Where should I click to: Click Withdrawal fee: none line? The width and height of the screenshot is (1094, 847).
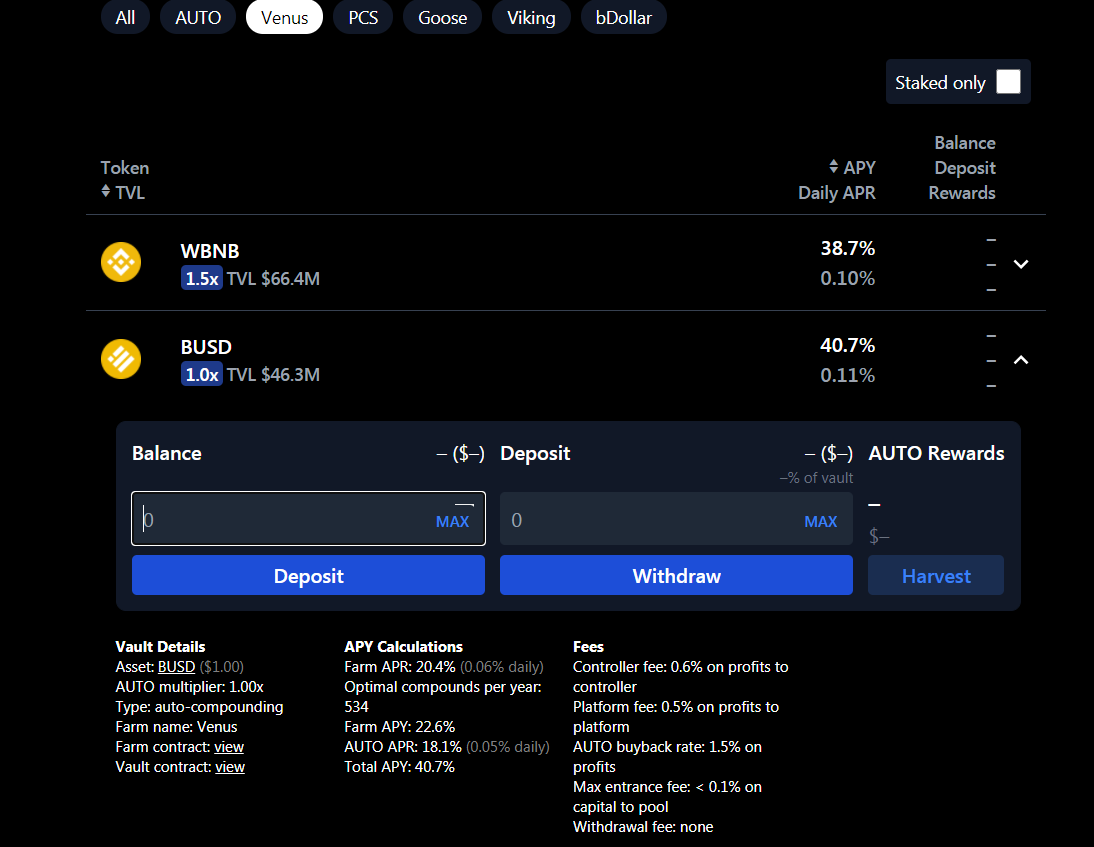(643, 827)
